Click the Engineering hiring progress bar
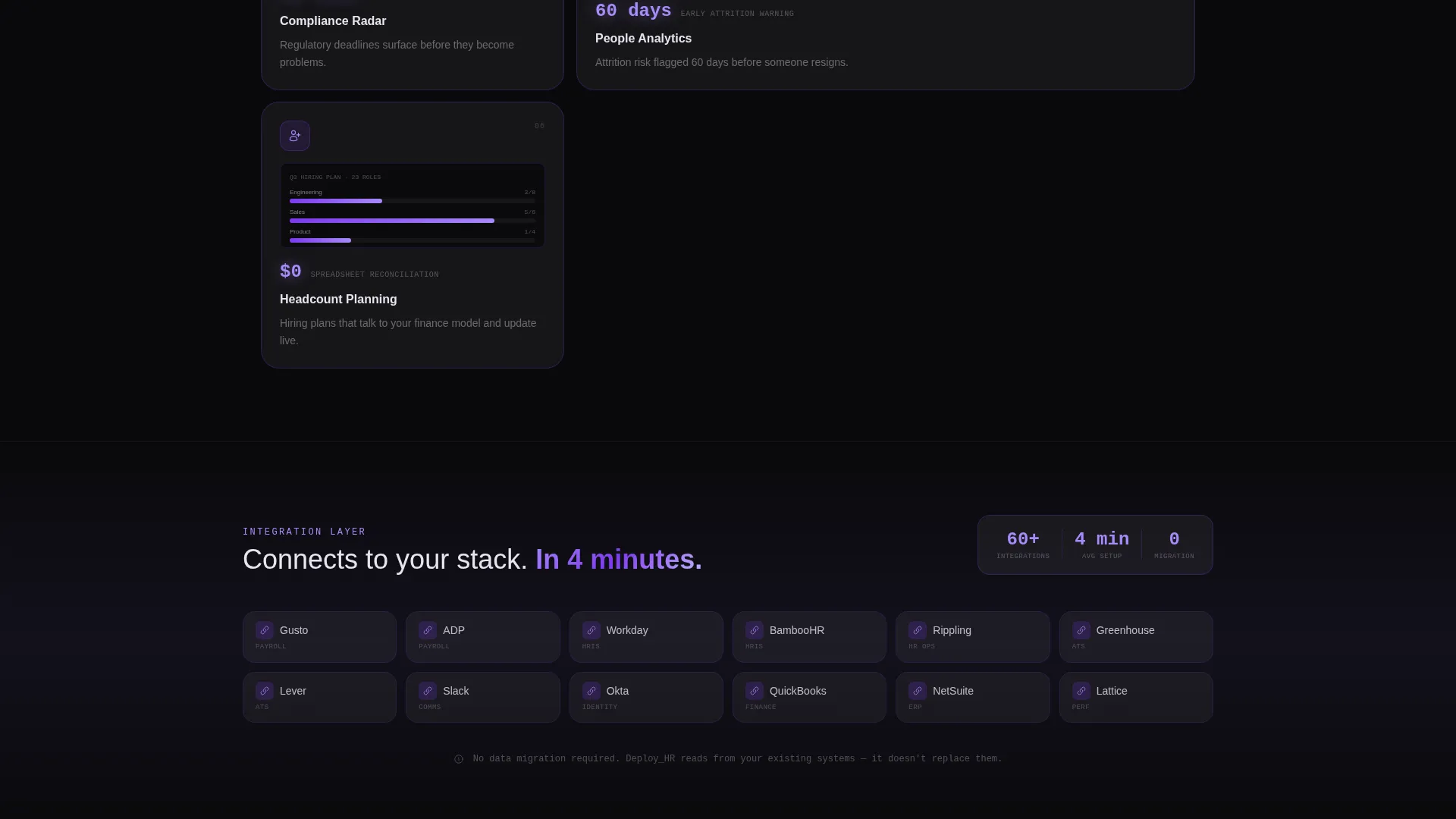Screen dimensions: 1456x819 coord(413,201)
